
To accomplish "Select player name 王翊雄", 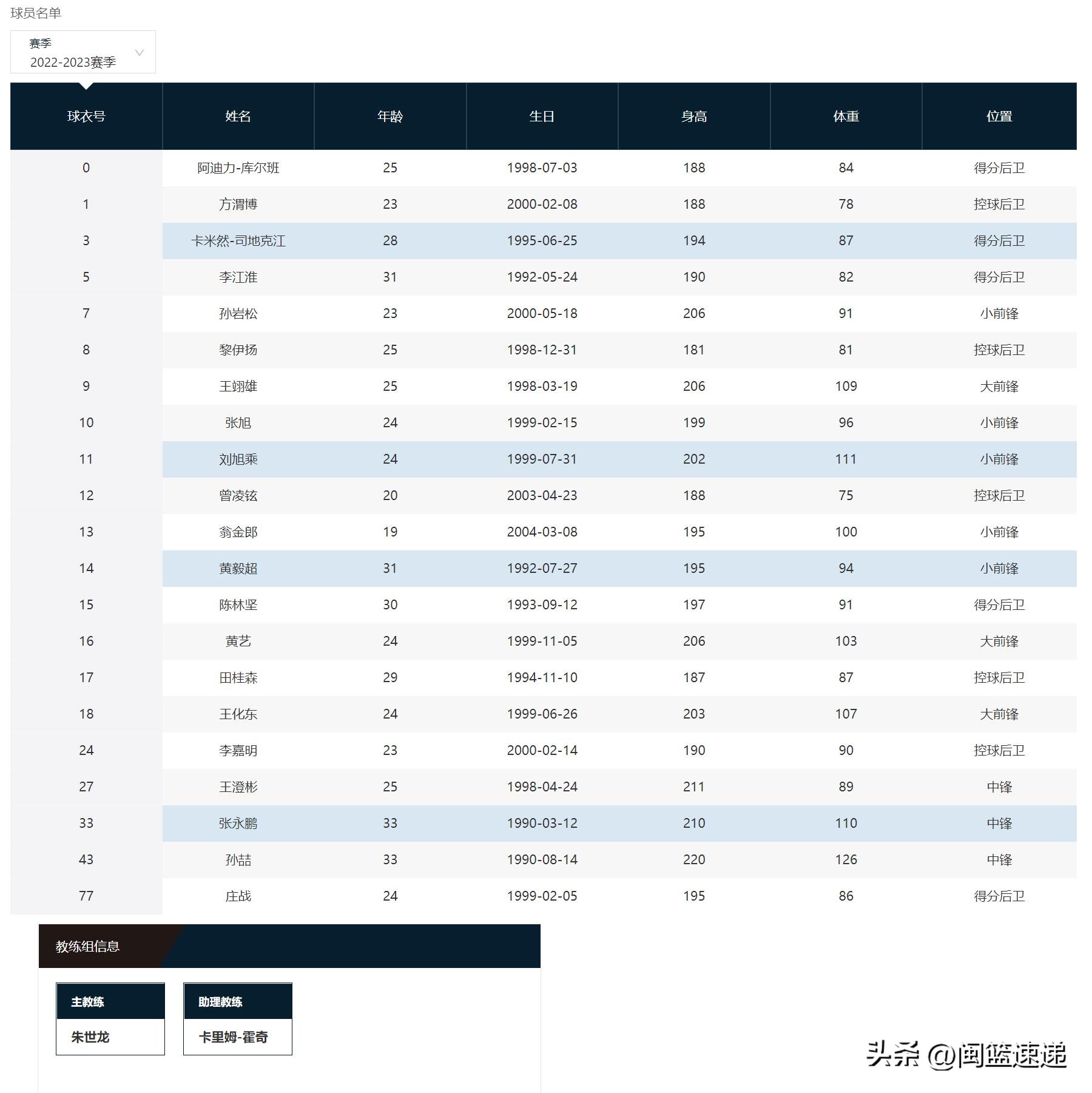I will point(238,387).
